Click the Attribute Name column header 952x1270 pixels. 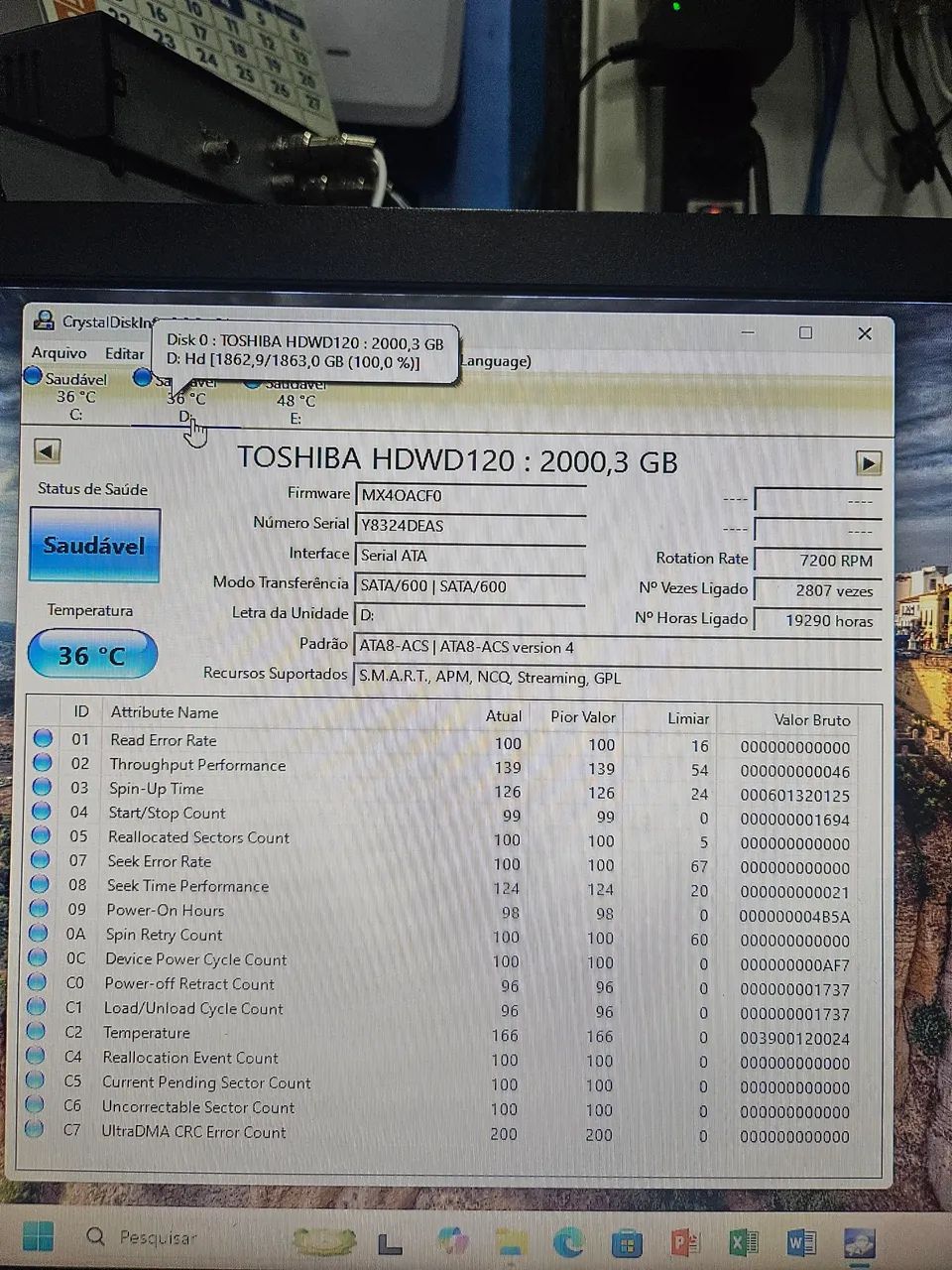tap(165, 712)
